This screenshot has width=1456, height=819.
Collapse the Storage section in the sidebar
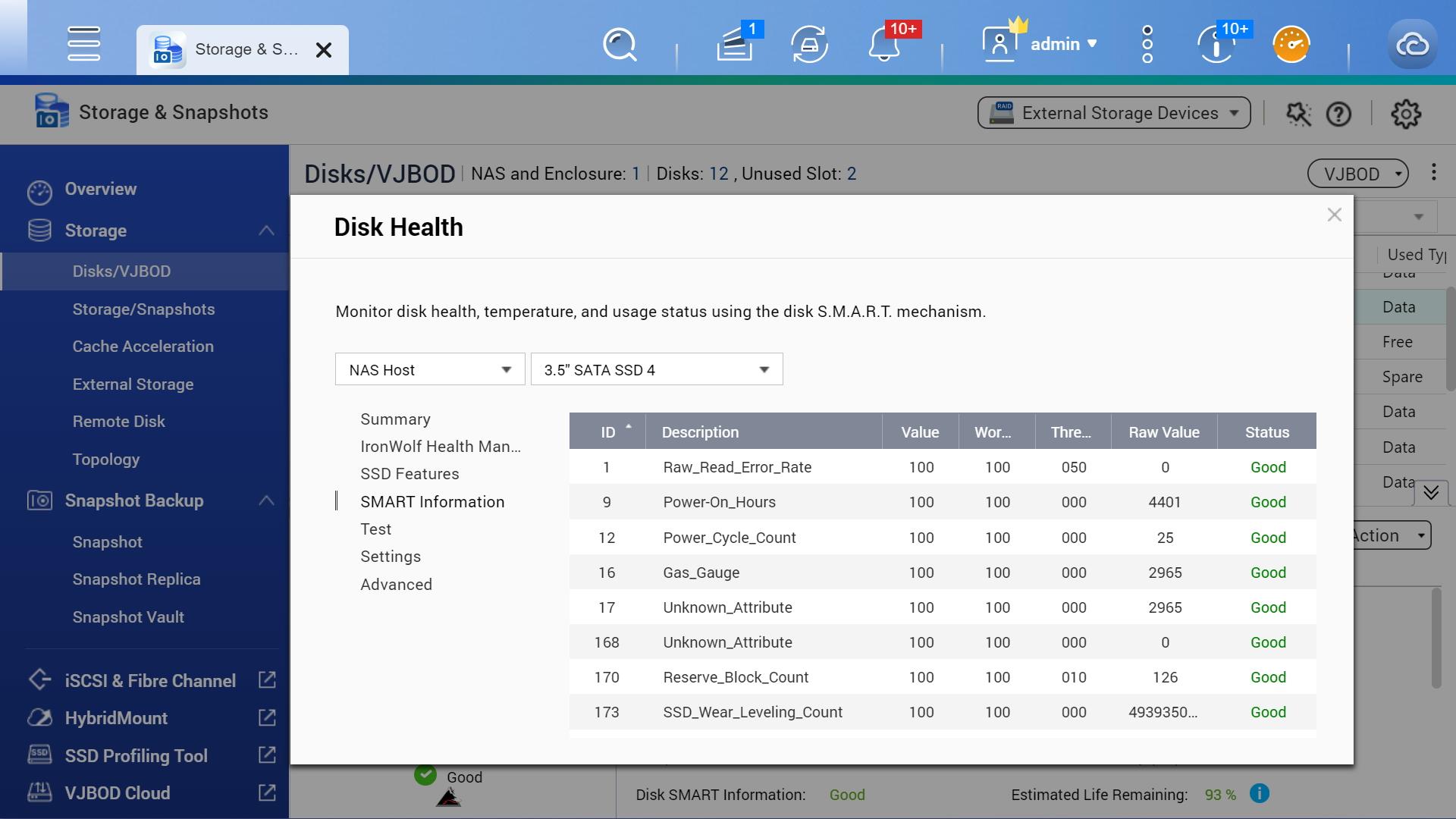[x=266, y=231]
